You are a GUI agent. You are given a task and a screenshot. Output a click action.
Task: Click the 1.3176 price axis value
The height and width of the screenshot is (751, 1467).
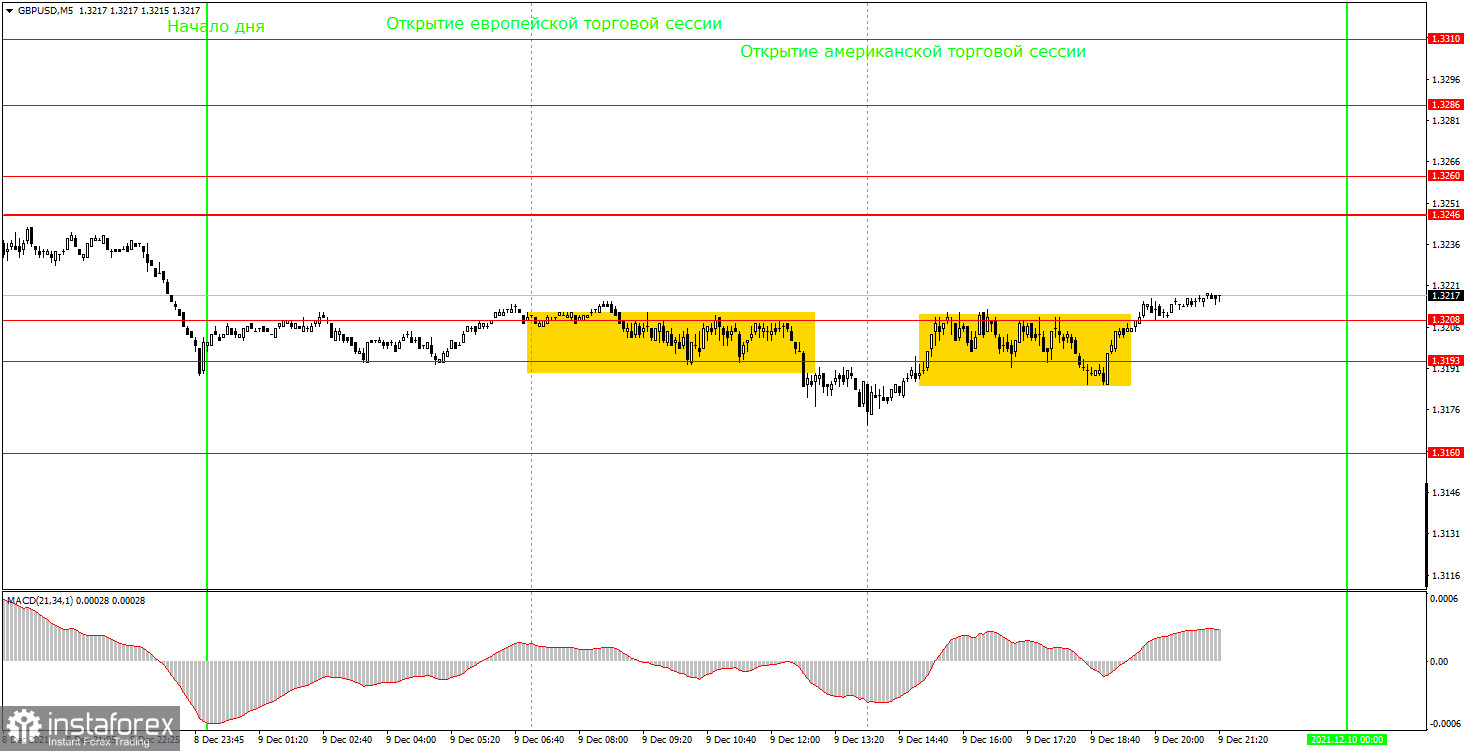pos(1446,410)
